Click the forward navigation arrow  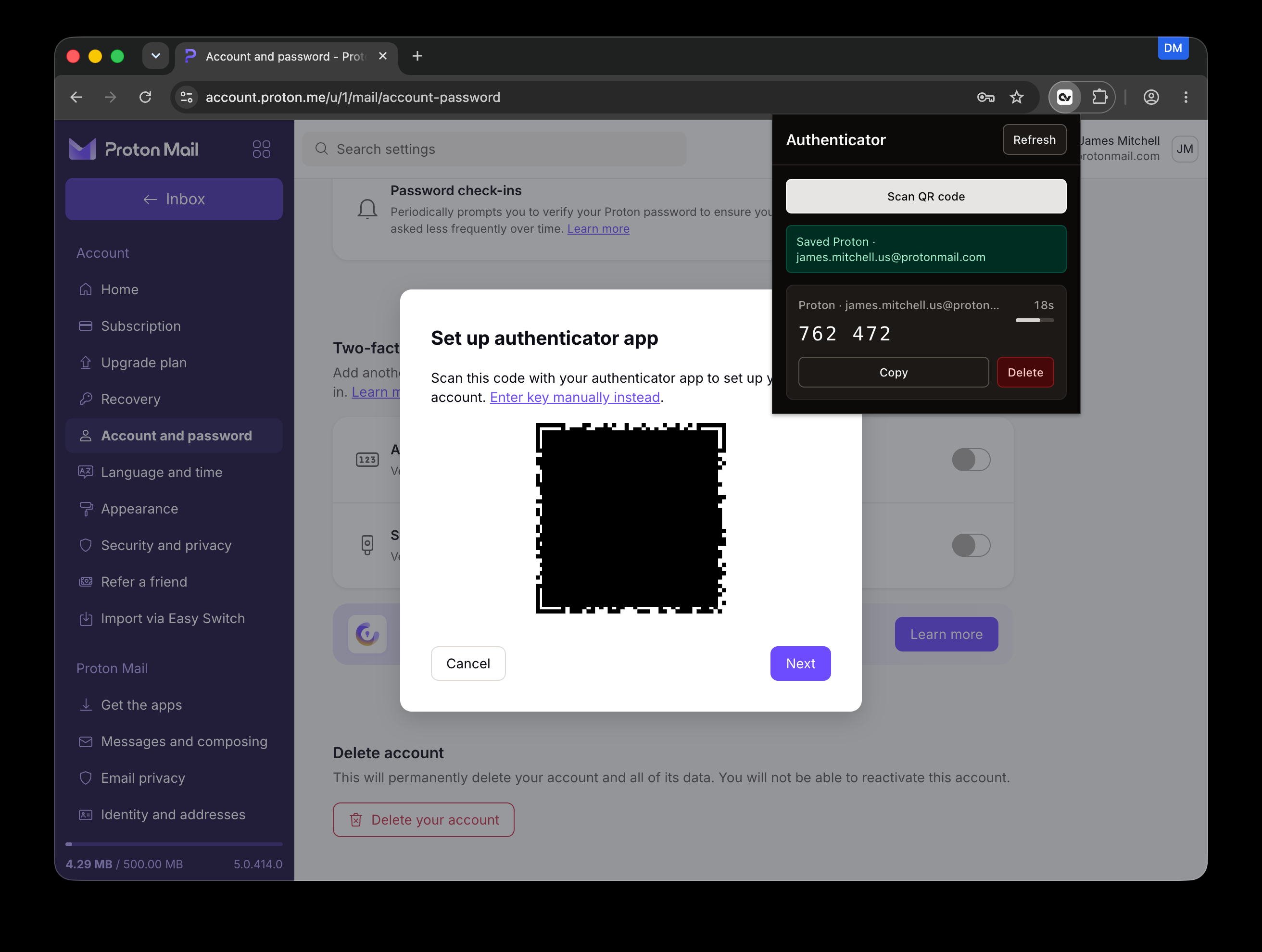pos(111,98)
